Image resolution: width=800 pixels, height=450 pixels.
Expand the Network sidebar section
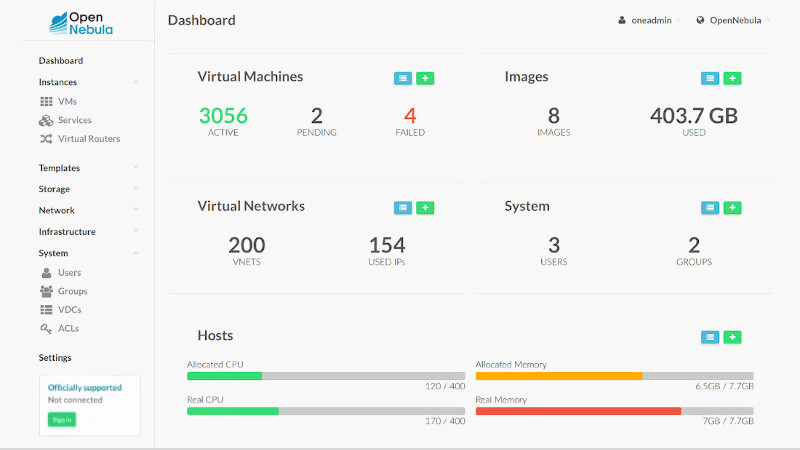(x=135, y=210)
